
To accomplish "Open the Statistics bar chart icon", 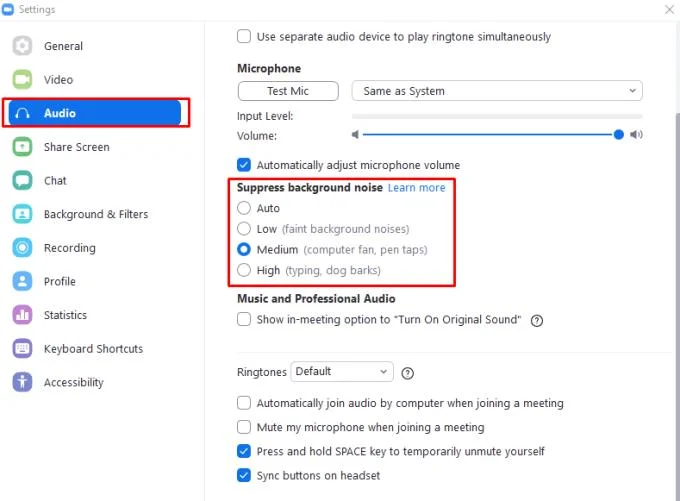I will point(22,315).
